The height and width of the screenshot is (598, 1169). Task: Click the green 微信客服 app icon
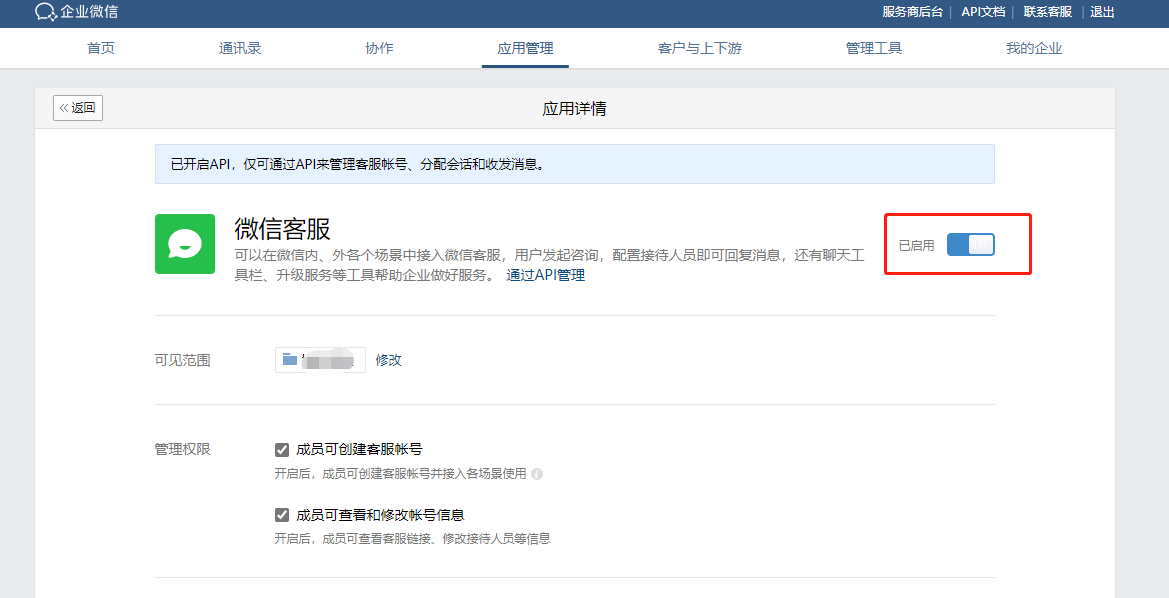pyautogui.click(x=185, y=244)
